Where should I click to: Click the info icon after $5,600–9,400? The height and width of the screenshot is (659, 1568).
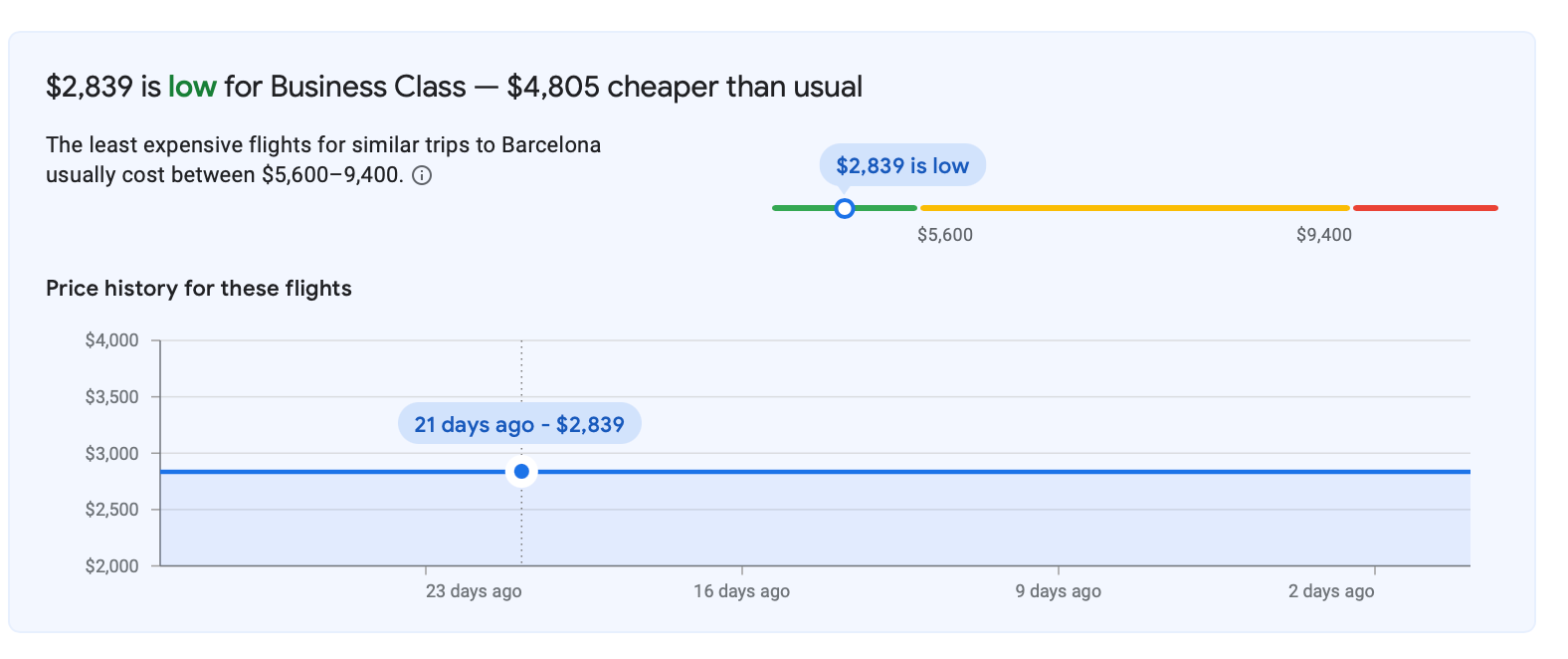coord(422,176)
